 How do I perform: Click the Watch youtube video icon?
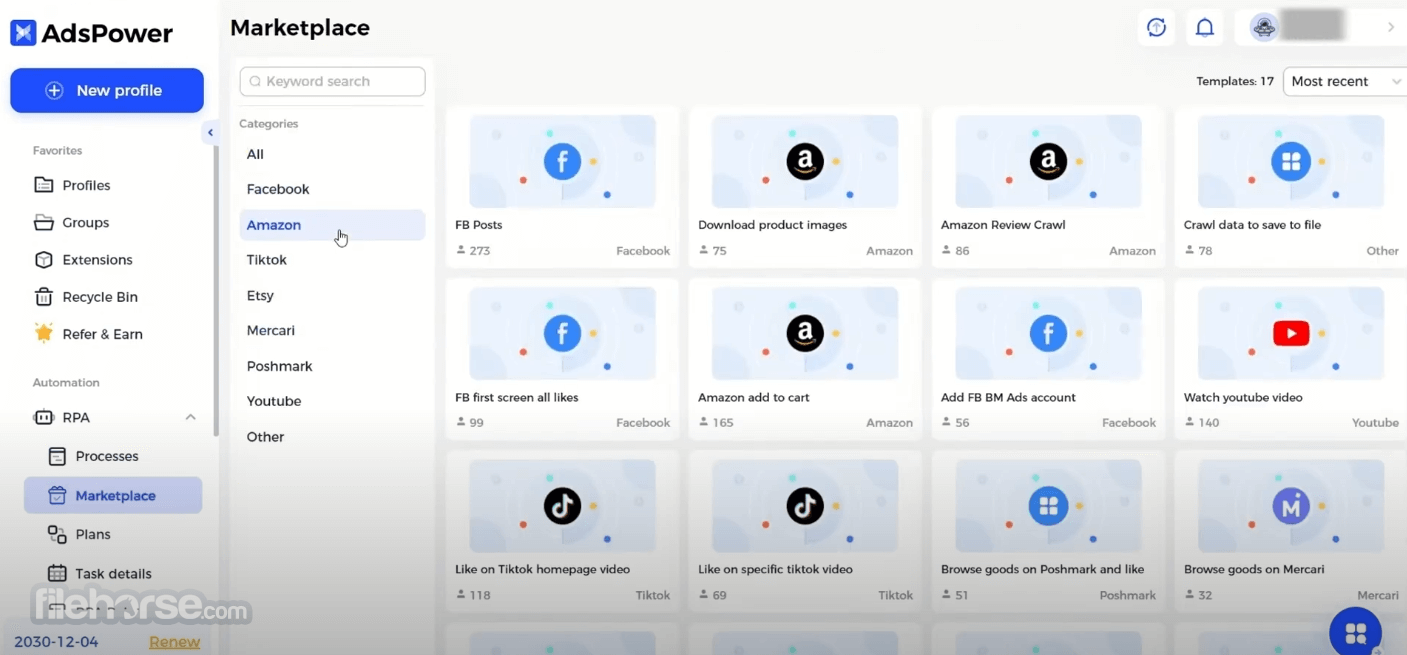click(1291, 334)
